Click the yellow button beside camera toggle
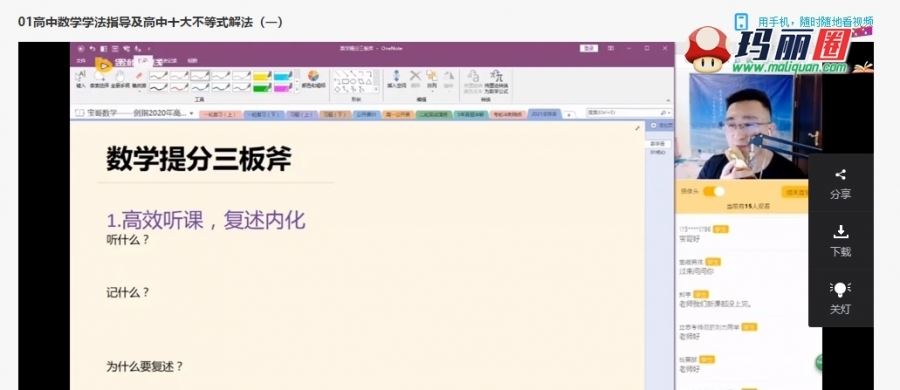 click(796, 192)
